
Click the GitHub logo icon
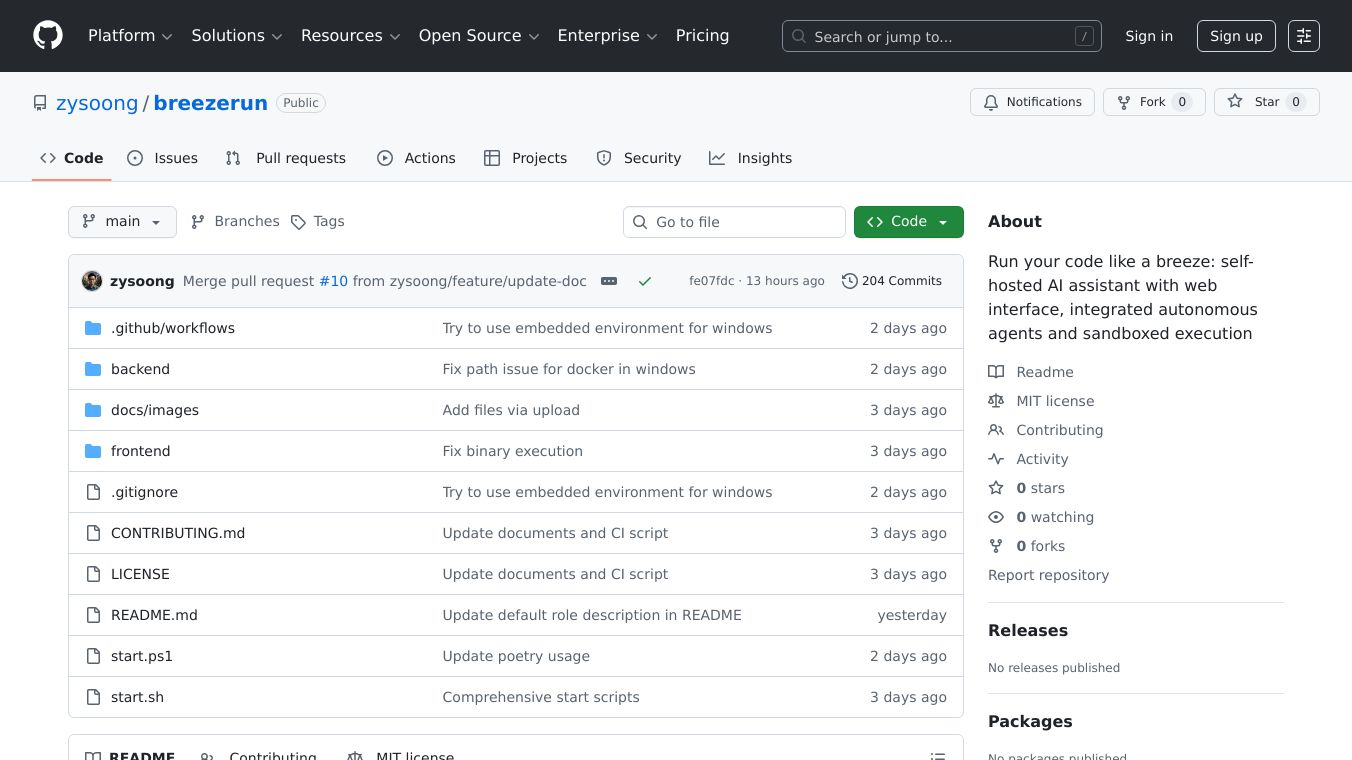[48, 36]
